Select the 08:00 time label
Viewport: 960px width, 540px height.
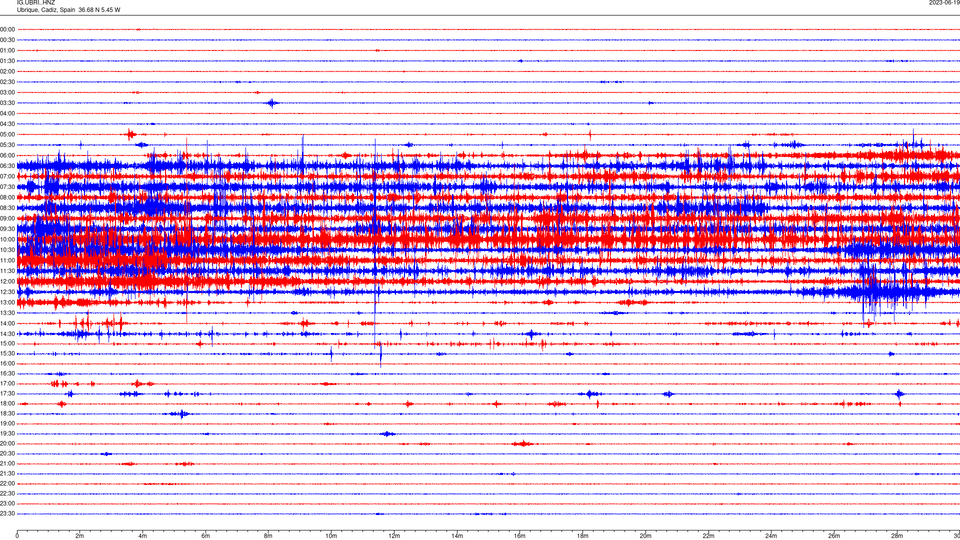coord(7,197)
